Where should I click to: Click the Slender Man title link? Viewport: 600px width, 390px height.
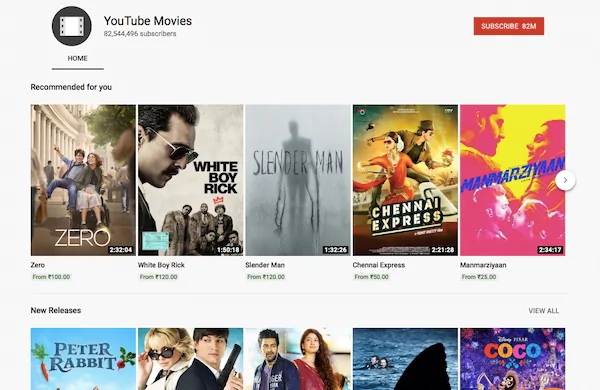point(265,265)
